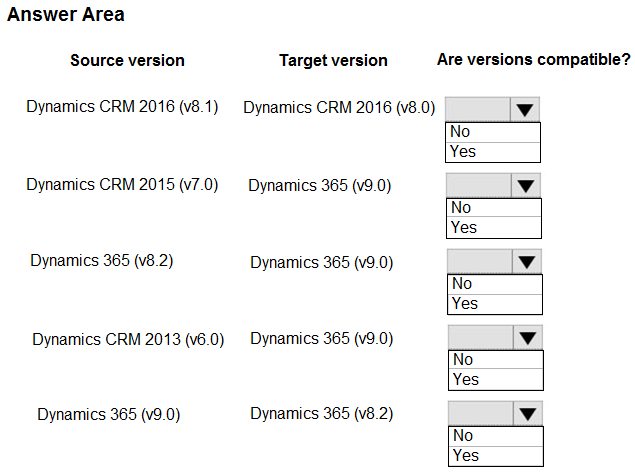Image resolution: width=635 pixels, height=473 pixels.
Task: Click the combo box field for CRM 2013 v6.0 row
Action: tap(495, 337)
